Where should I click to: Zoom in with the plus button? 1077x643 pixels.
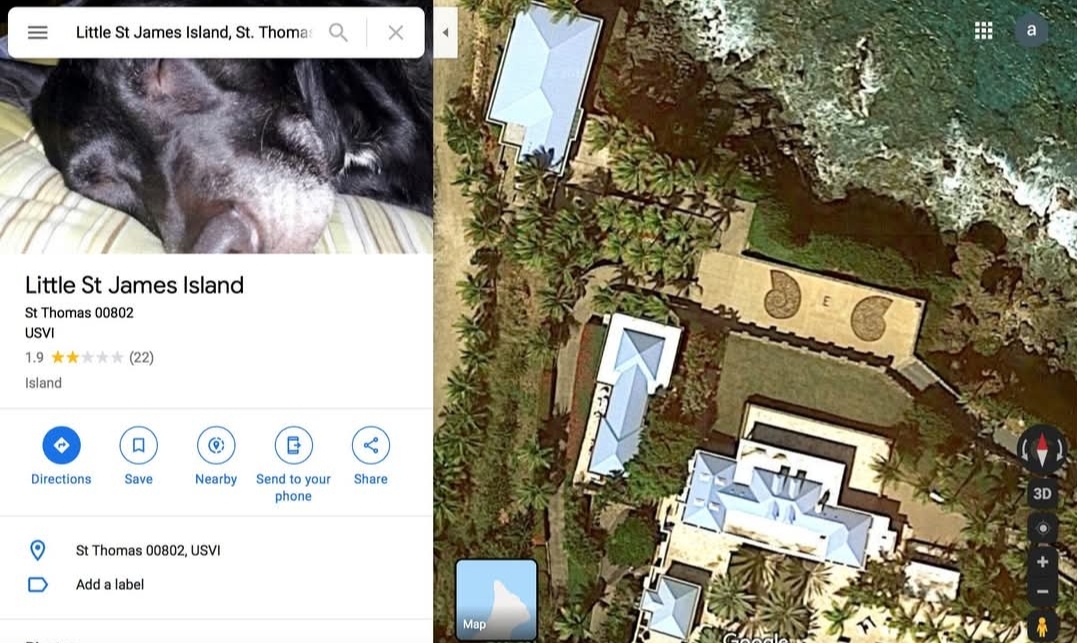point(1042,561)
